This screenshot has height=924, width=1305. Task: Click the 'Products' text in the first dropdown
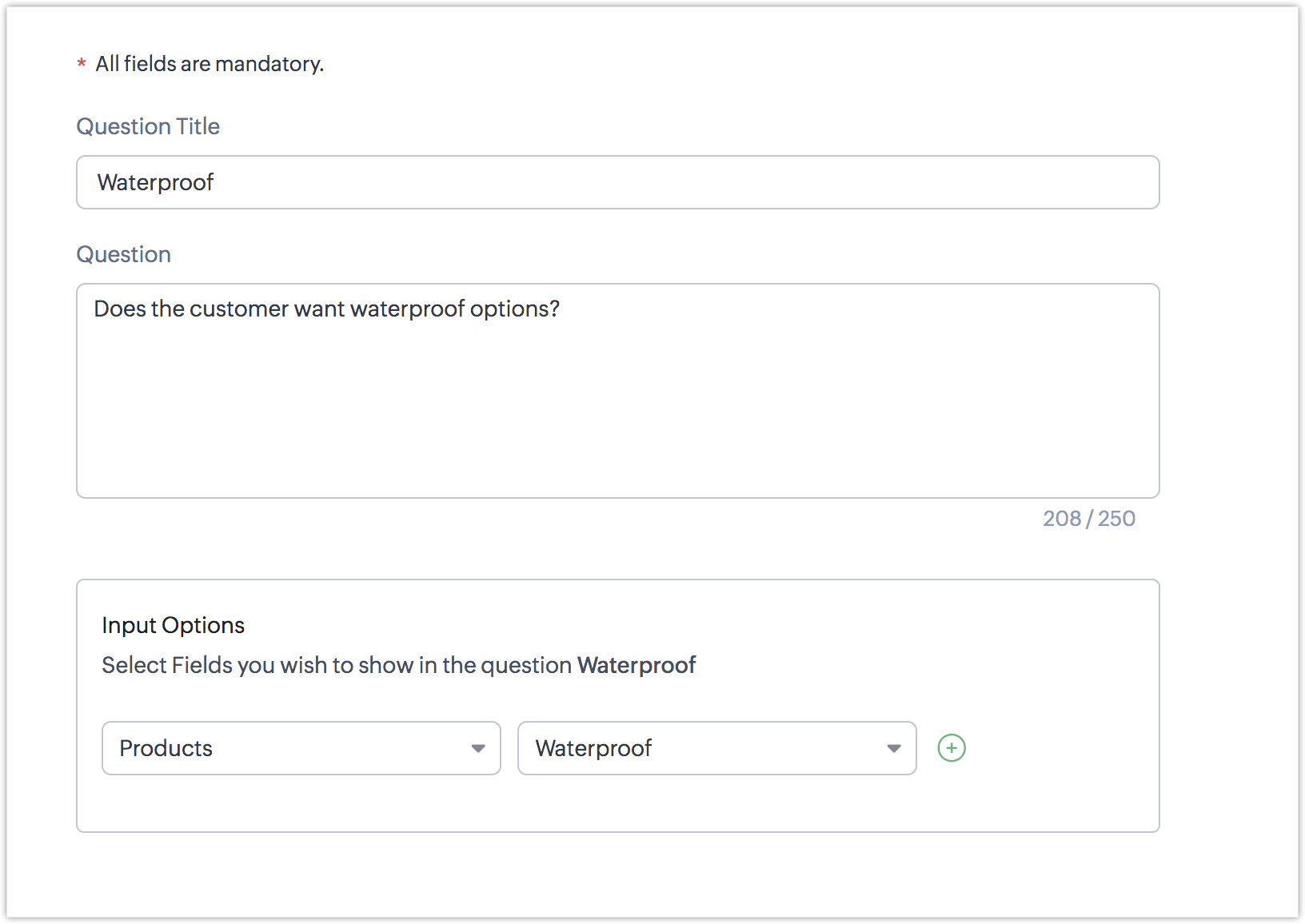tap(166, 748)
